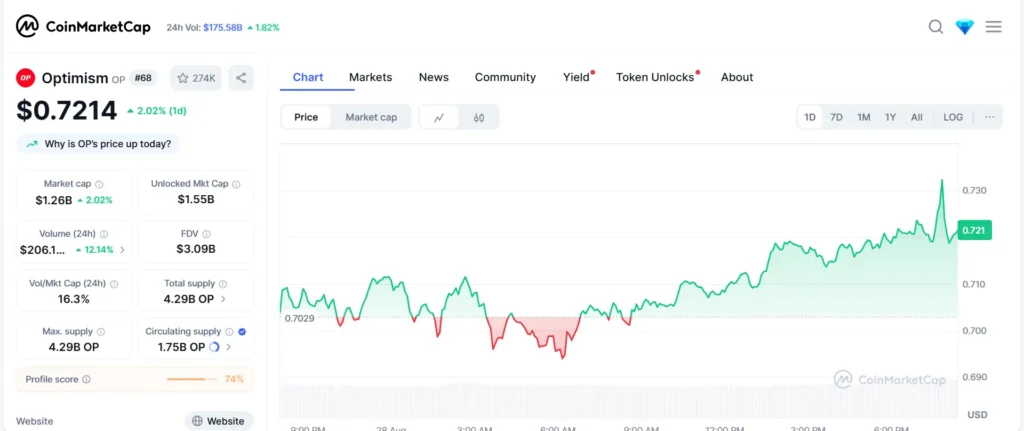1024x431 pixels.
Task: Click Volume (24h) info icon
Action: pos(104,234)
